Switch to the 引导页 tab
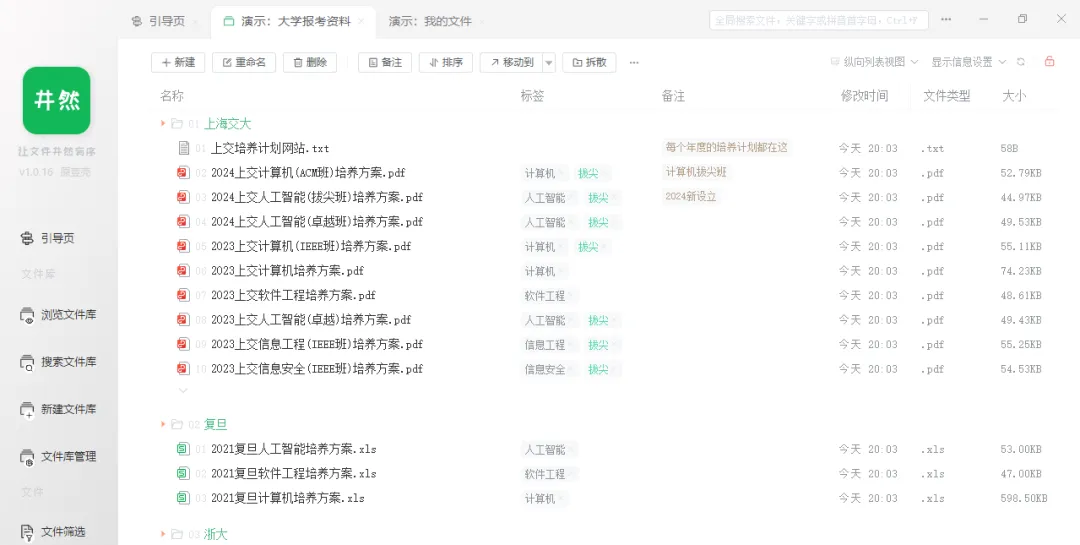This screenshot has height=545, width=1080. (x=159, y=21)
